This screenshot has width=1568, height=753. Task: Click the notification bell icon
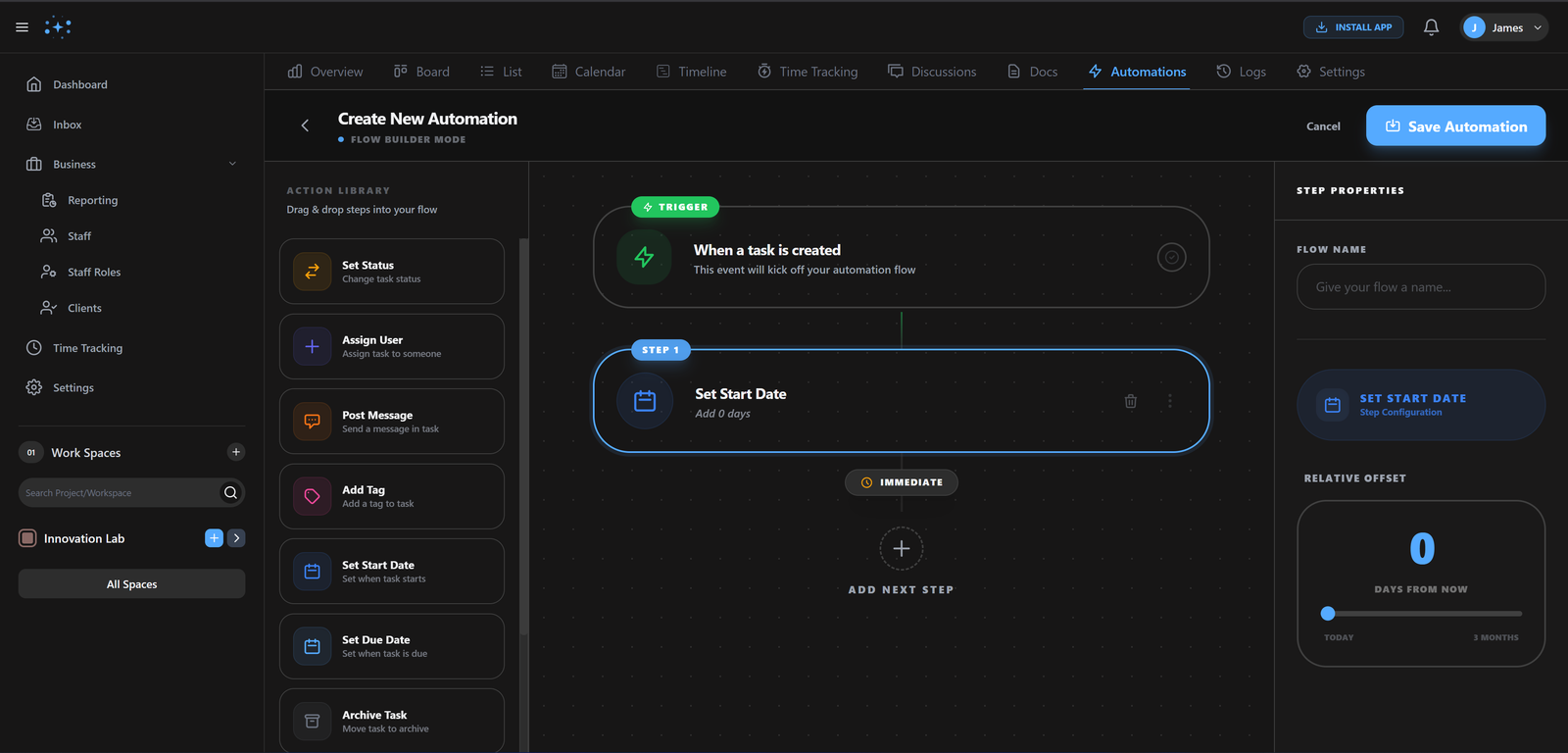[1431, 27]
